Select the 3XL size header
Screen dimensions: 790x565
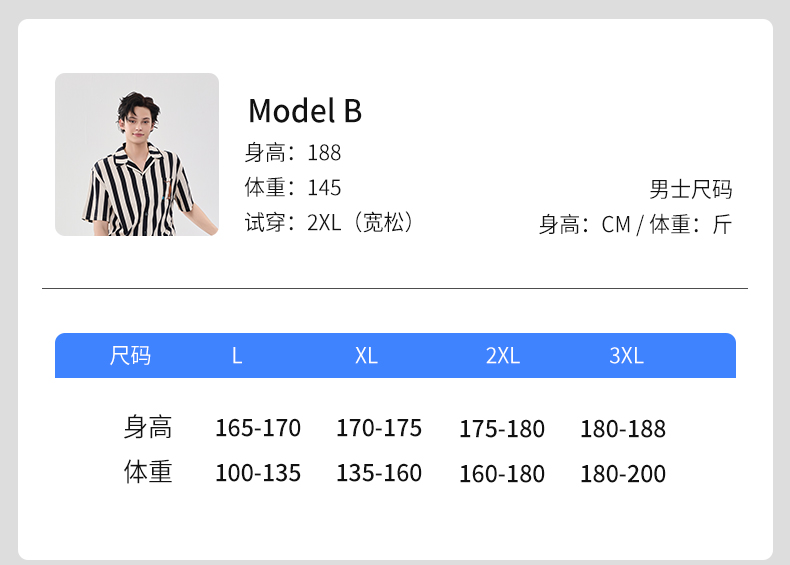[627, 355]
